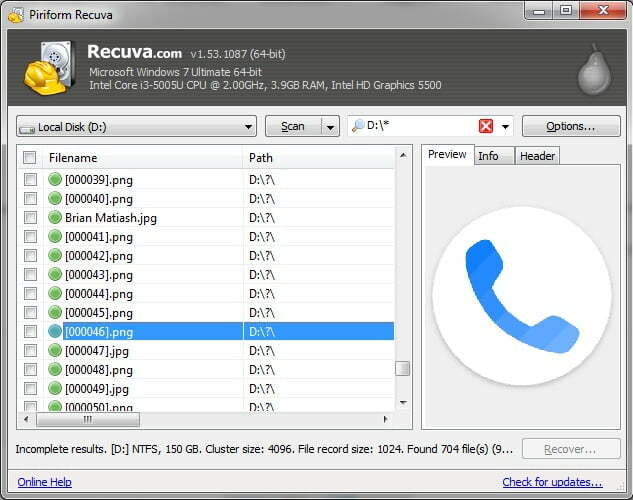This screenshot has width=633, height=500.
Task: Click the green status dot for [000047].jpg
Action: [x=54, y=350]
